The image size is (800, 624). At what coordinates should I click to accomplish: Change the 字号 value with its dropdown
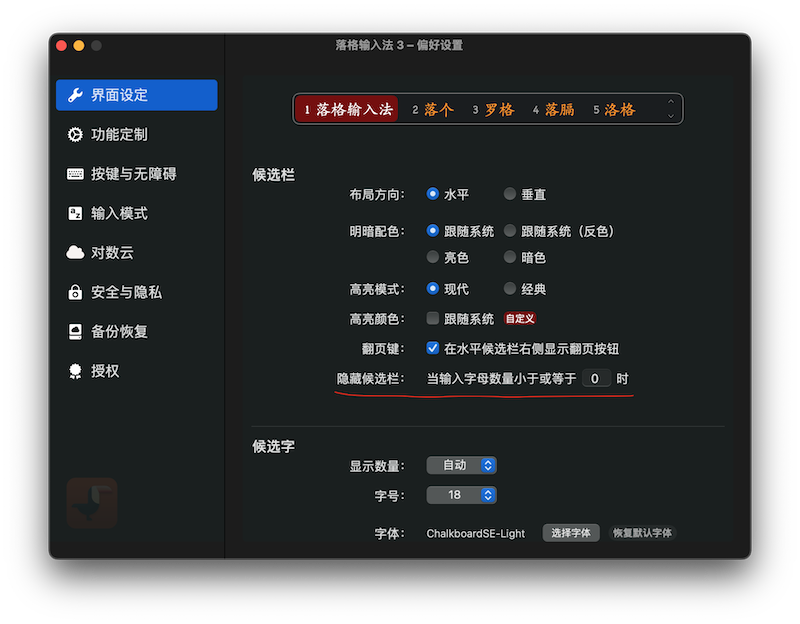tap(461, 494)
